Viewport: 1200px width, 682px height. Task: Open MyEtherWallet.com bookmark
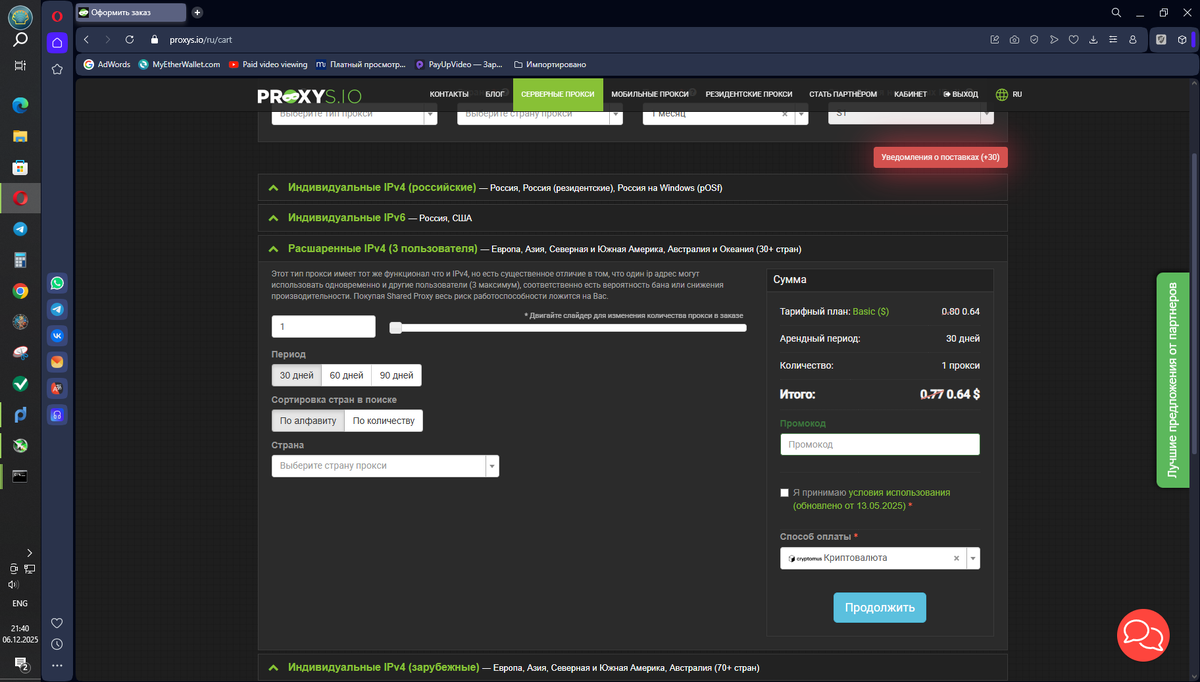pos(179,64)
